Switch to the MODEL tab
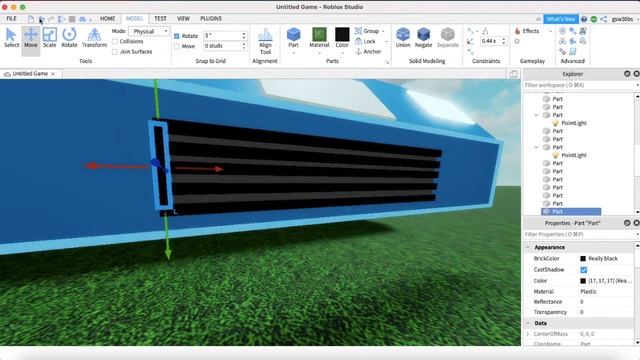 tap(135, 19)
